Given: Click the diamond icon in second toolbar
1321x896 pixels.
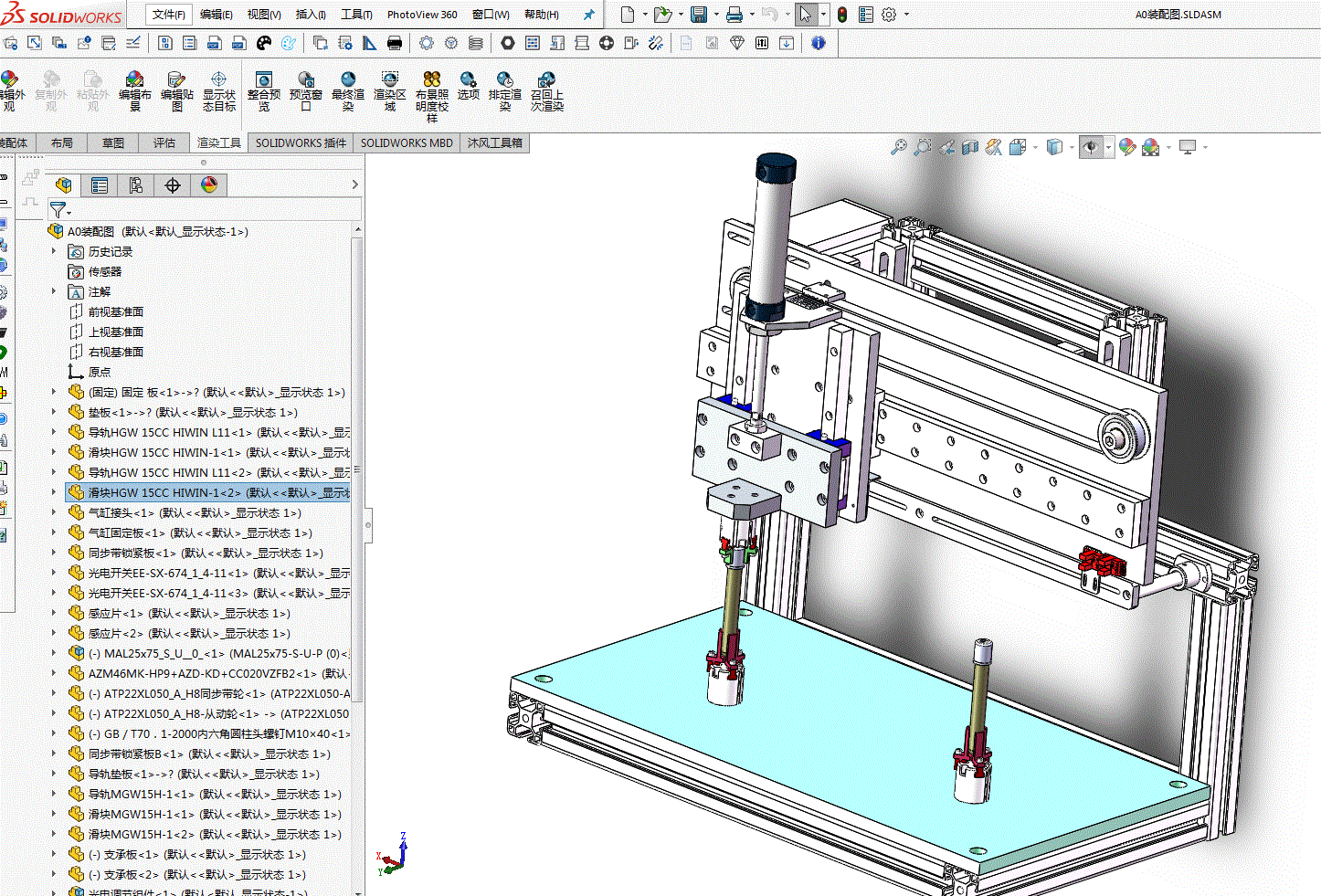Looking at the screenshot, I should [x=737, y=43].
